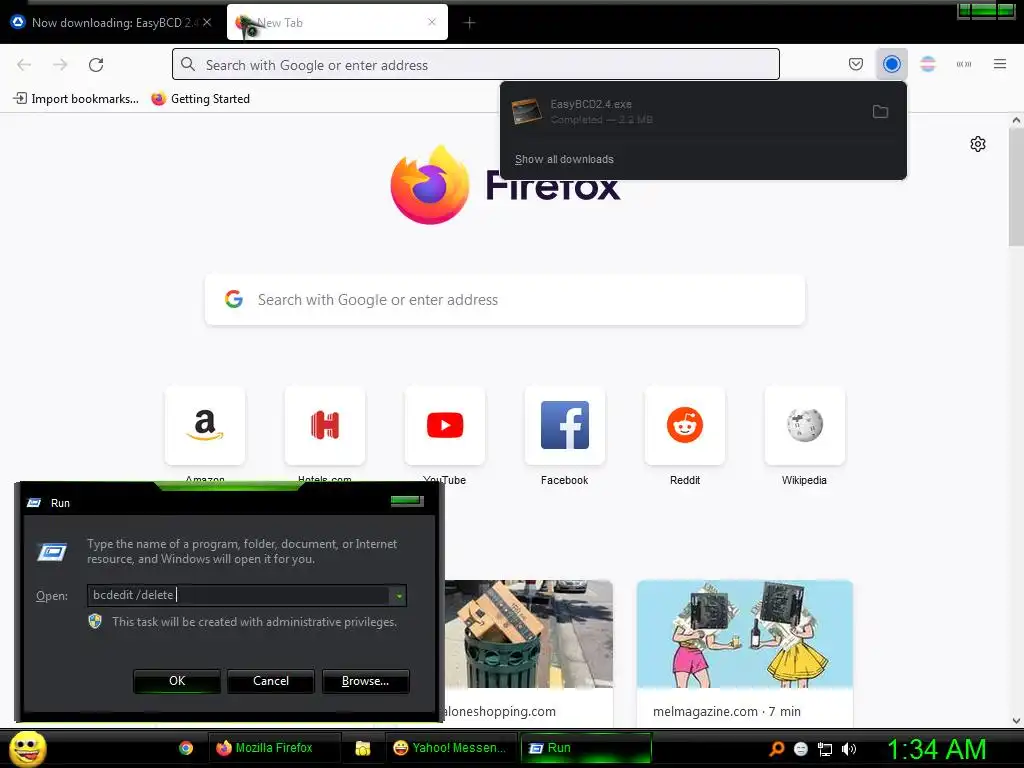
Task: Open containing folder for EasyBCD2.4.exe
Action: tap(880, 112)
